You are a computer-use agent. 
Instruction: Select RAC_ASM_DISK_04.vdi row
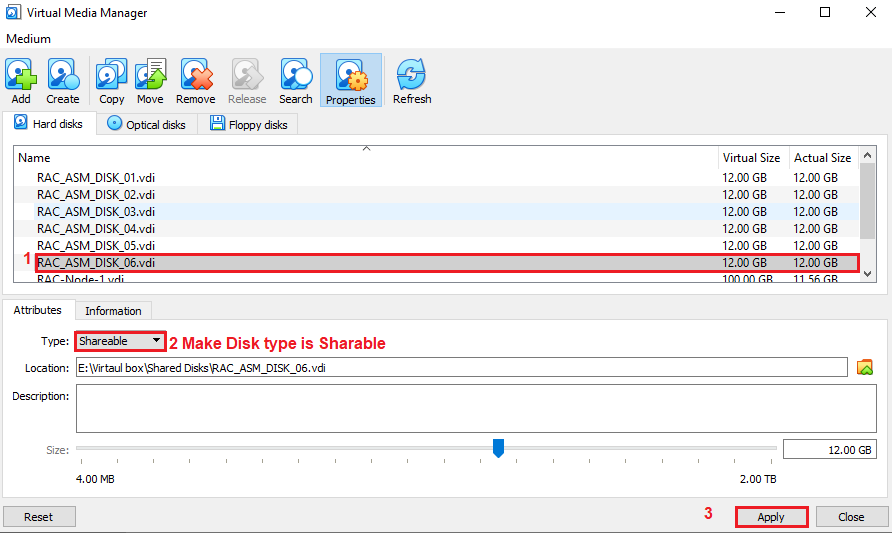pos(436,229)
